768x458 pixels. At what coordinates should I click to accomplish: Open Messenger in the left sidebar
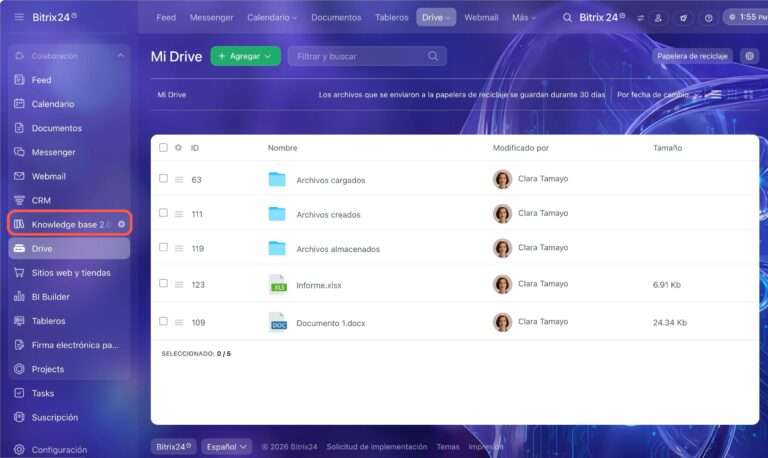[x=69, y=152]
